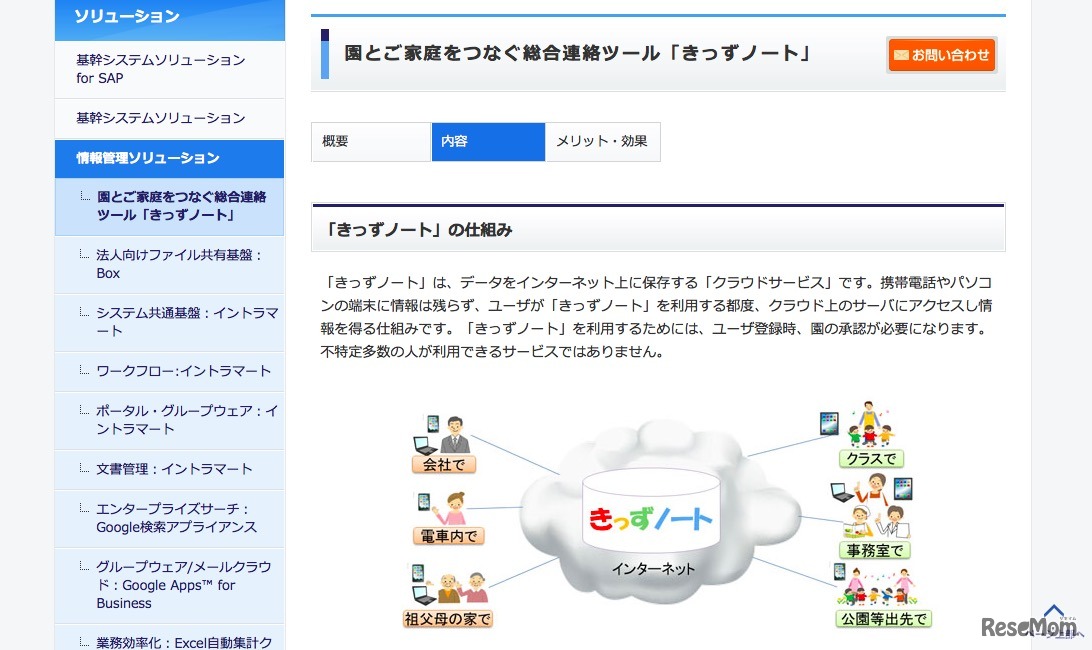
Task: Click the 事務室で label
Action: click(x=875, y=550)
